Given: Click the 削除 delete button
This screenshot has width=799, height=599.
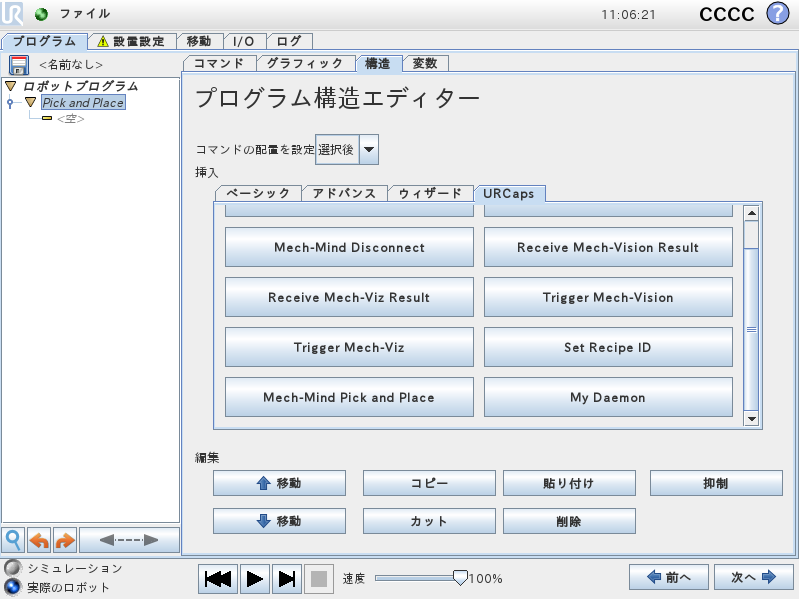Looking at the screenshot, I should [569, 521].
